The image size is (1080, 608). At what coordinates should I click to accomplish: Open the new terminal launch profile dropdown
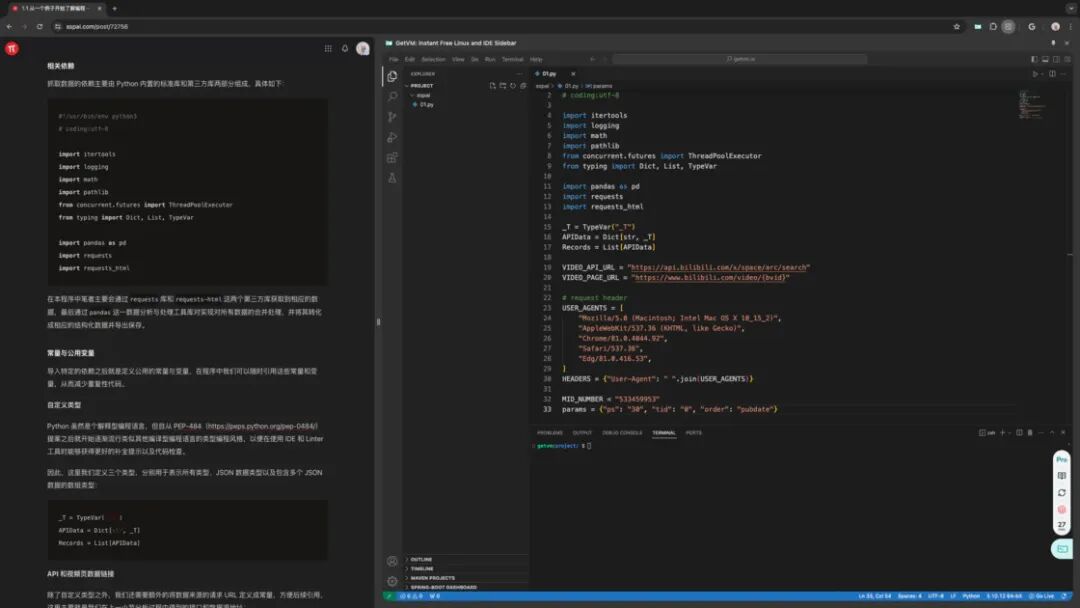pos(1009,432)
